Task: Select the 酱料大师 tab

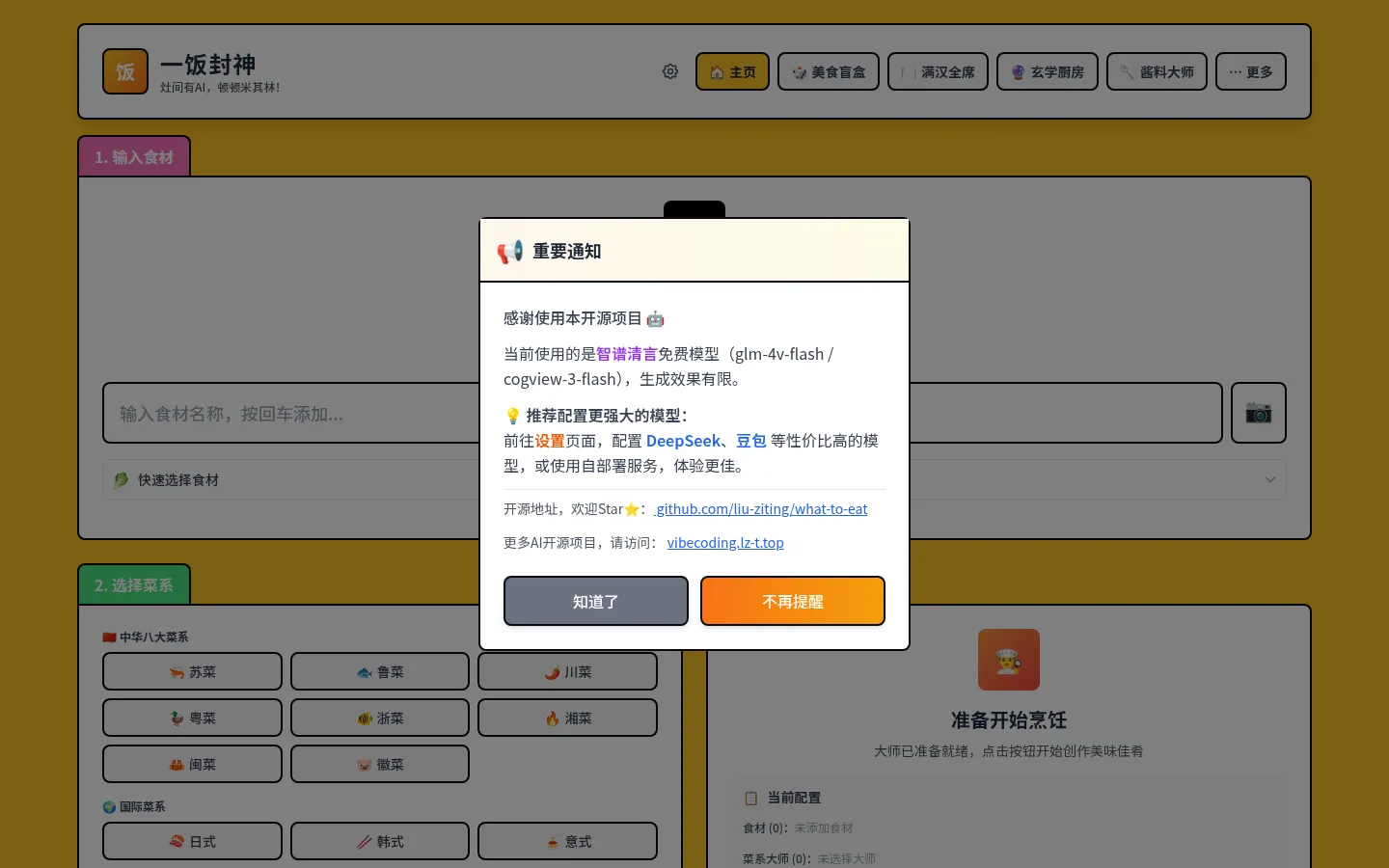Action: [1157, 71]
